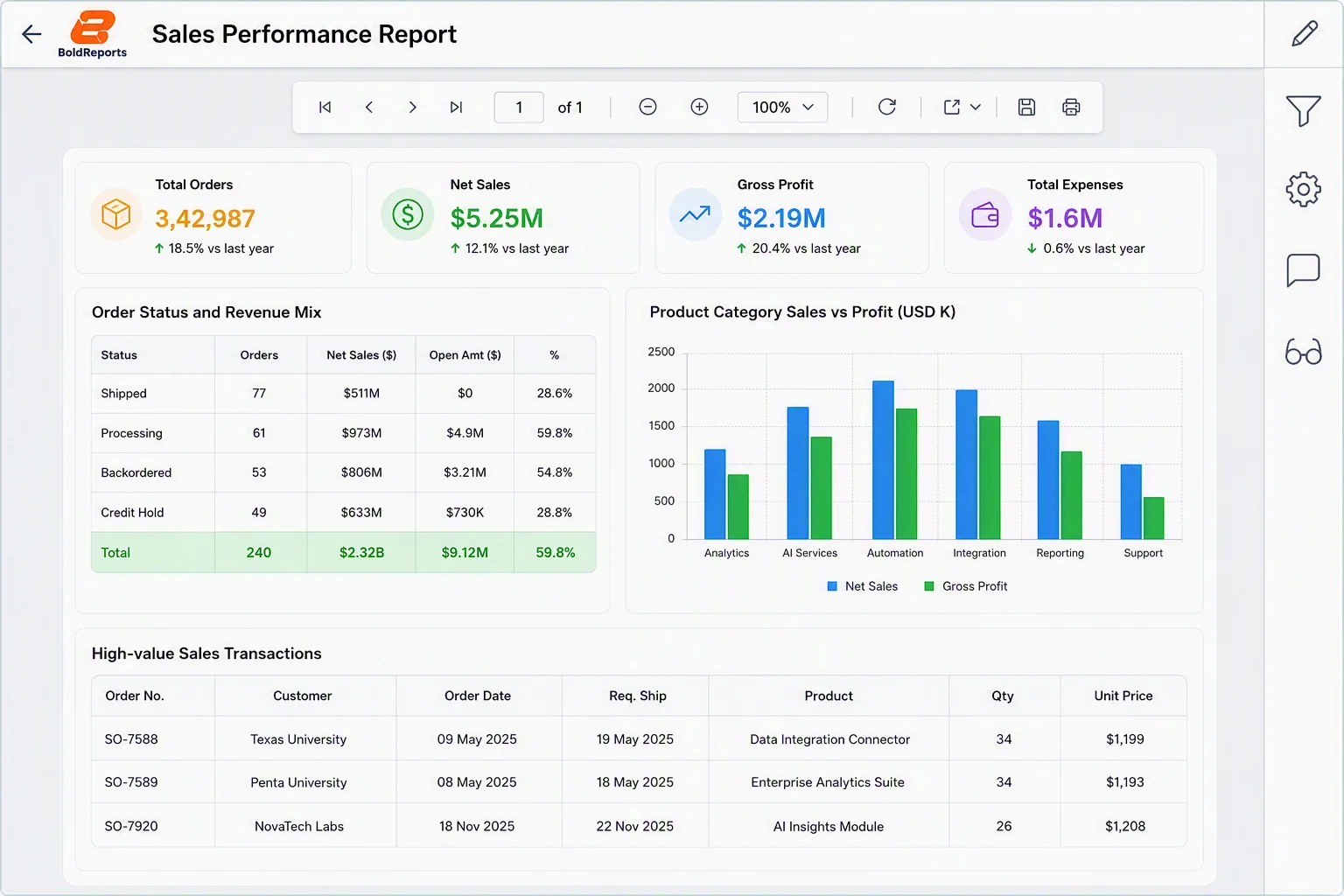Image resolution: width=1344 pixels, height=896 pixels.
Task: Open the settings gear in sidebar
Action: tap(1304, 189)
